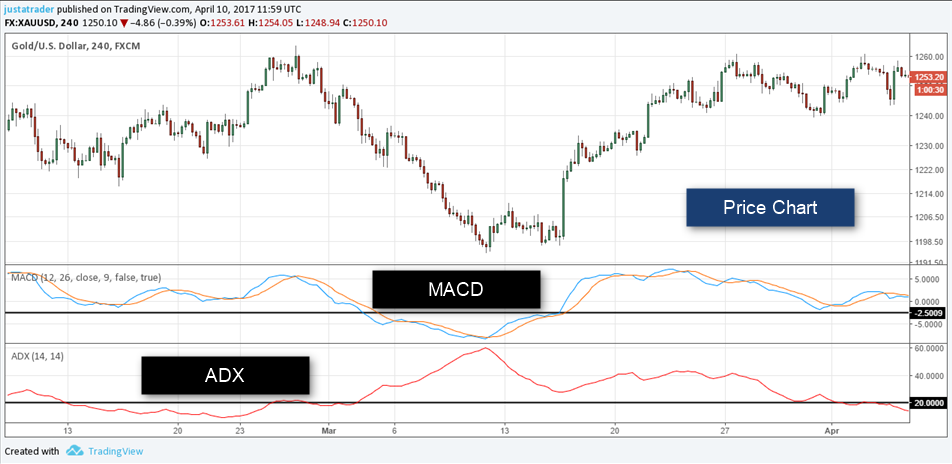Open the TradingView link at bottom
Screen dimensions: 952x464
point(115,451)
